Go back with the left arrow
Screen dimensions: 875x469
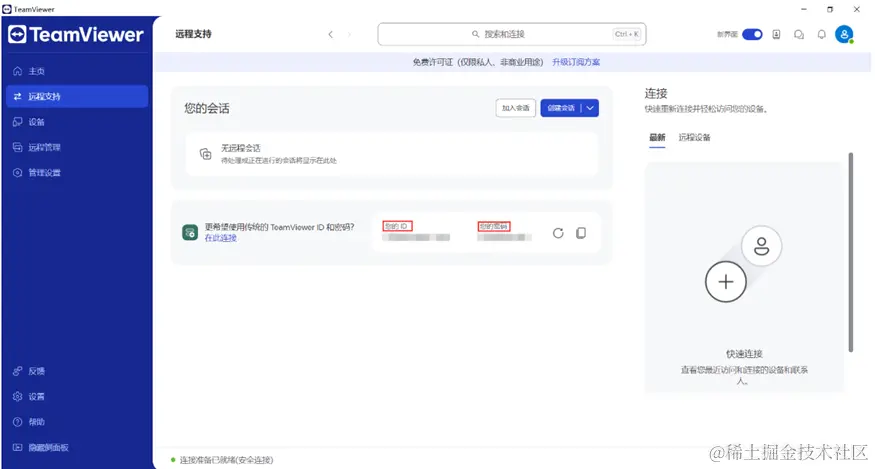coord(330,34)
